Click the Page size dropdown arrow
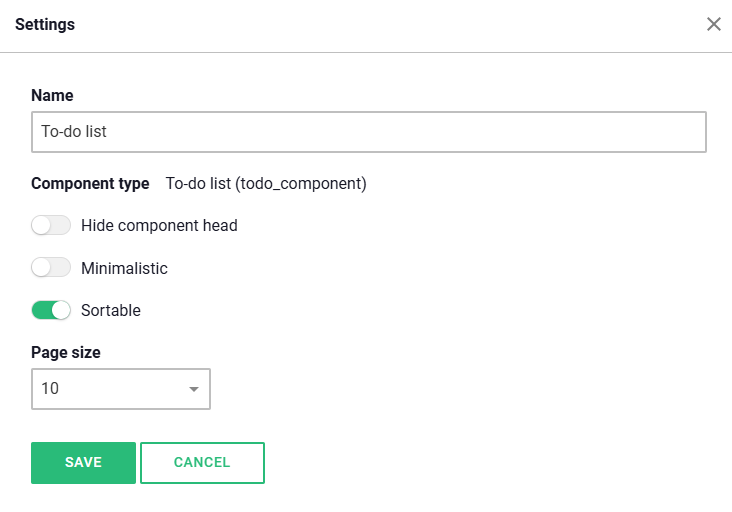Screen dimensions: 732x512 (194, 389)
